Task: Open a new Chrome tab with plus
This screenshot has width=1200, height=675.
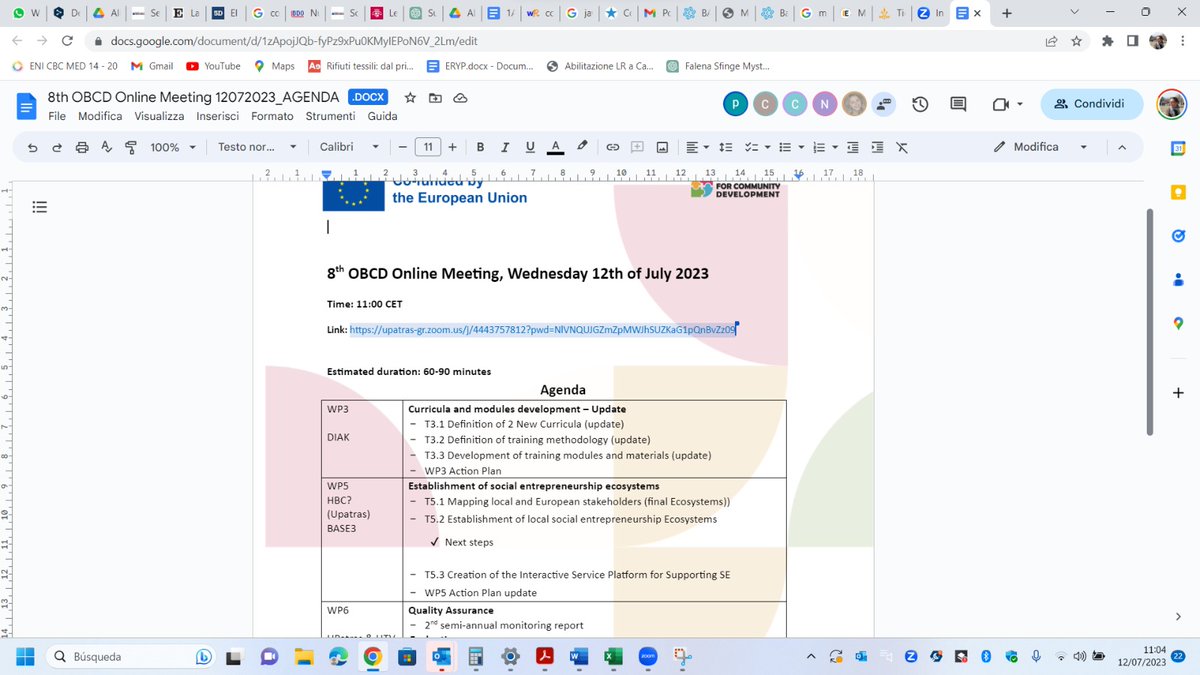Action: (x=1006, y=13)
